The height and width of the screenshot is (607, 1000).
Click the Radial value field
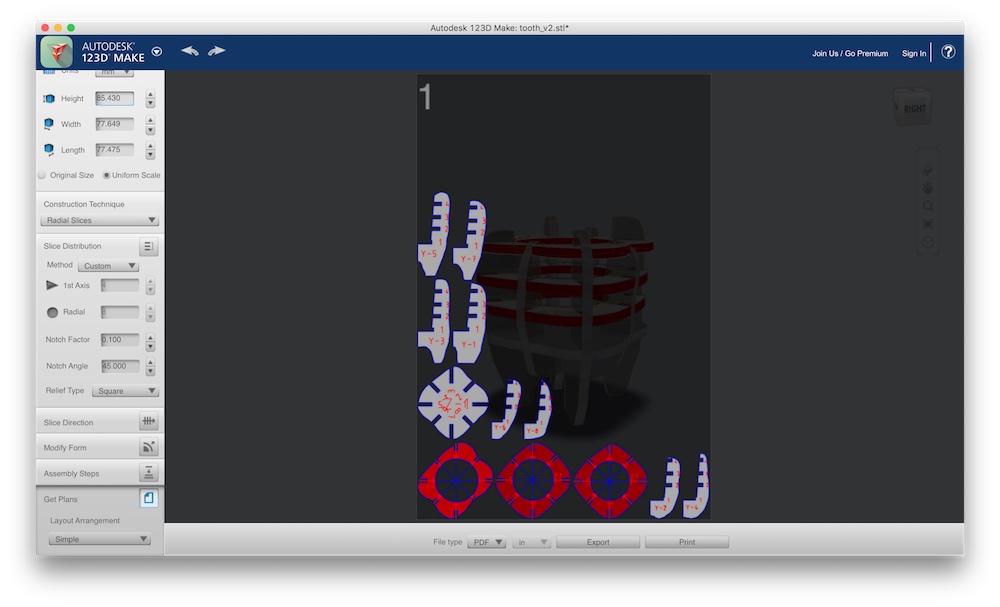120,312
